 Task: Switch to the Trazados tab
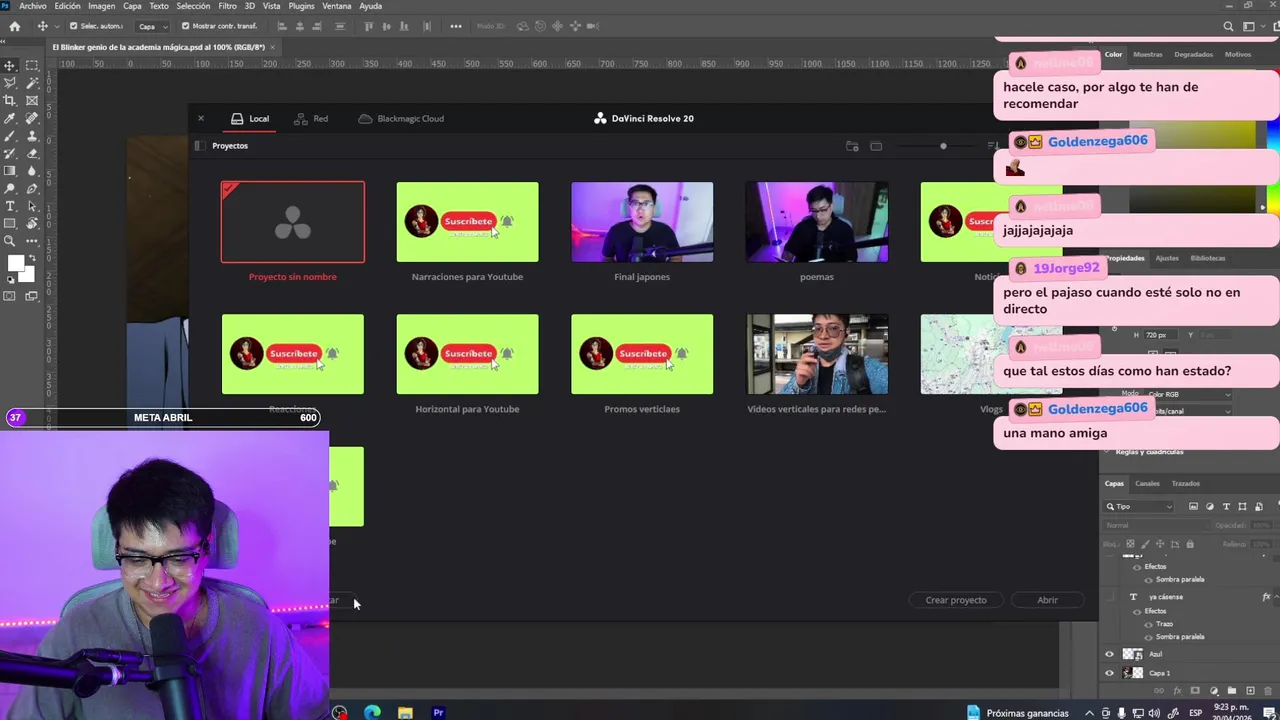pos(1185,484)
